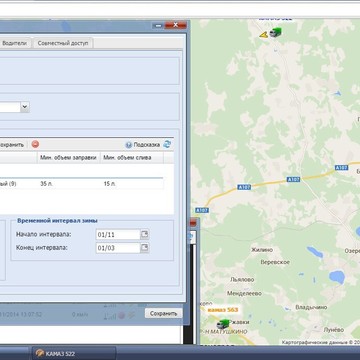Open КАМАЗ 522 window from taskbar
360x360 pixels.
pyautogui.click(x=74, y=353)
